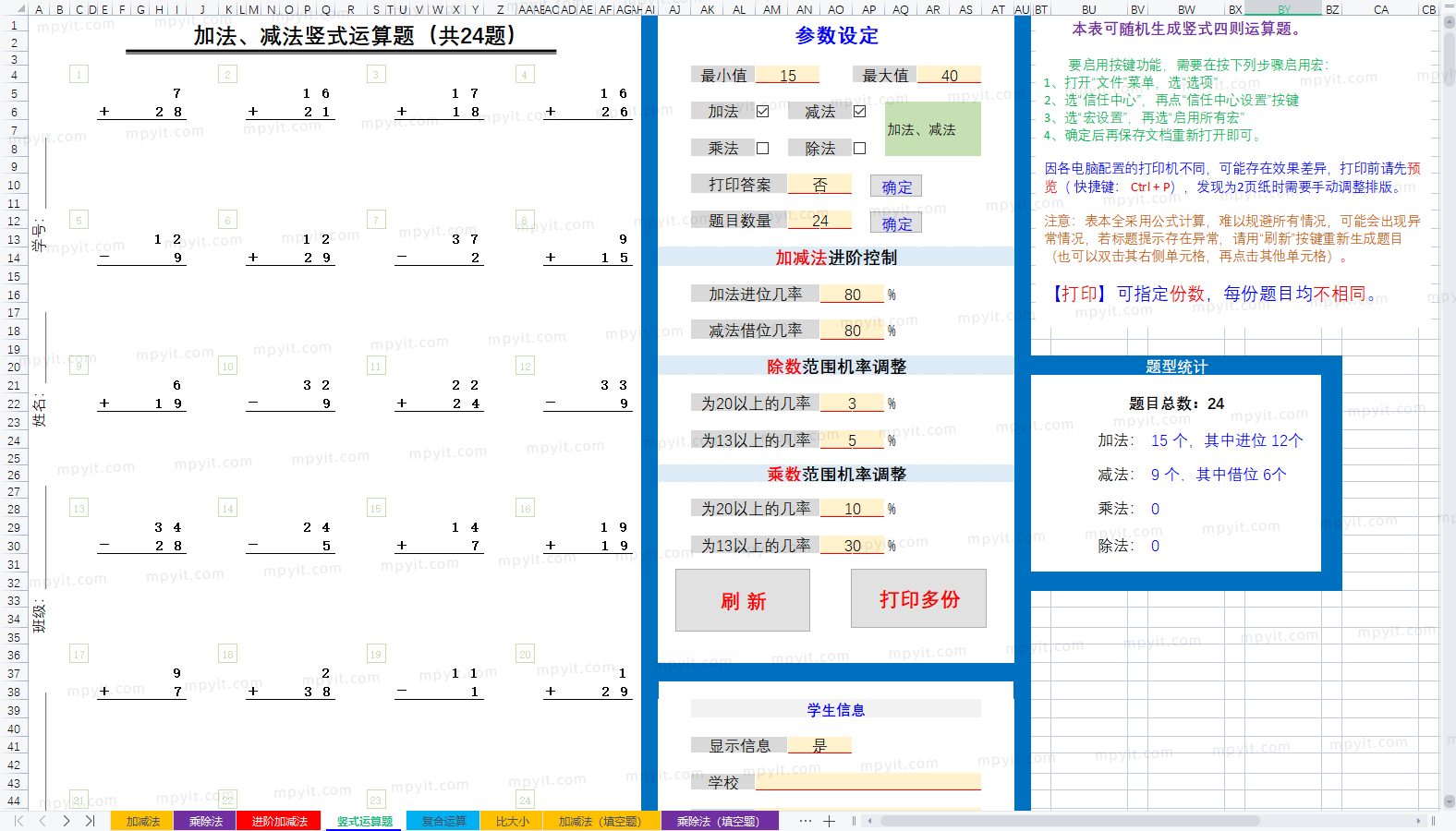Switch to the 乘除法 sheet tab
This screenshot has width=1456, height=831.
(x=206, y=821)
